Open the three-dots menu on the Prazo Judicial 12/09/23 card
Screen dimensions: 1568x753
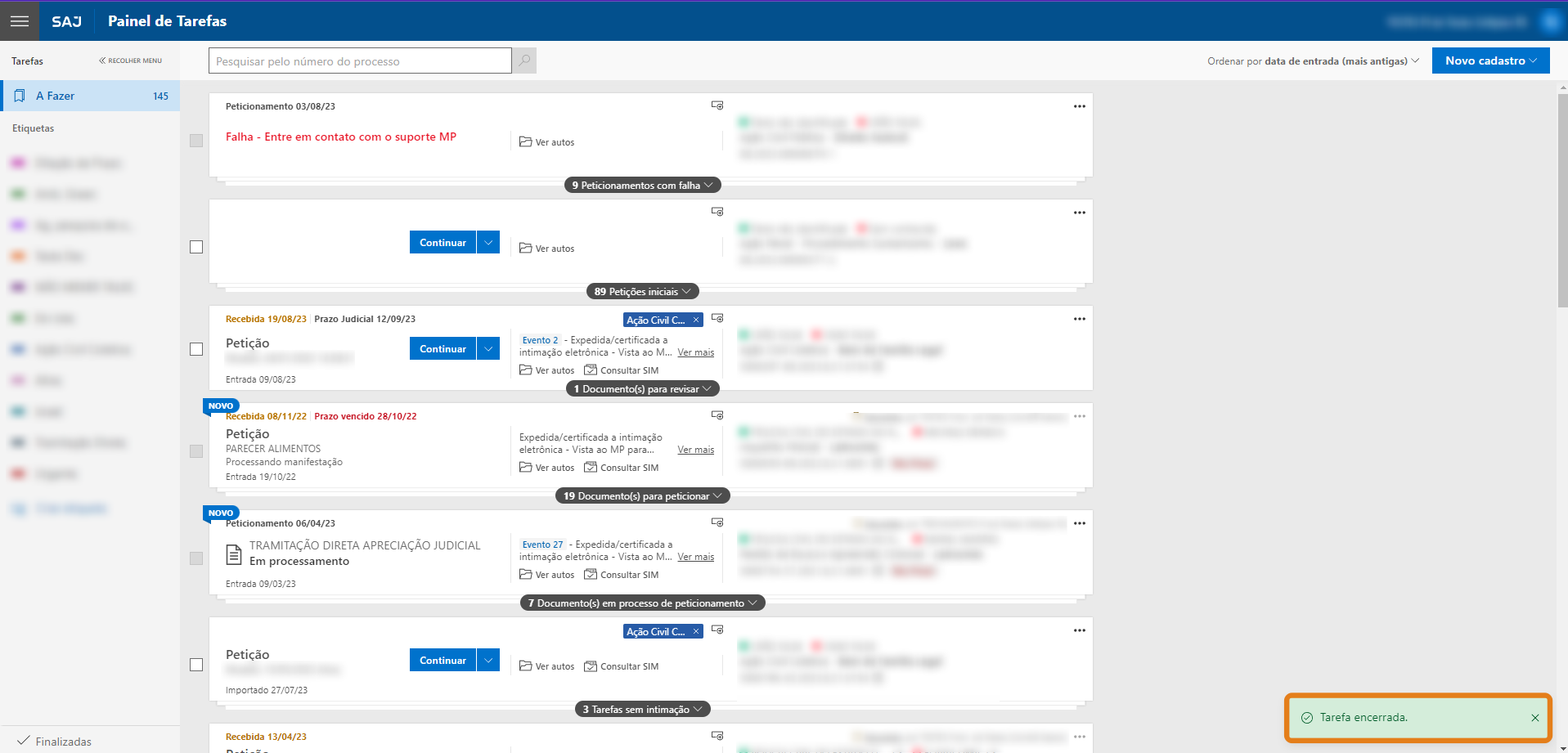[x=1079, y=319]
